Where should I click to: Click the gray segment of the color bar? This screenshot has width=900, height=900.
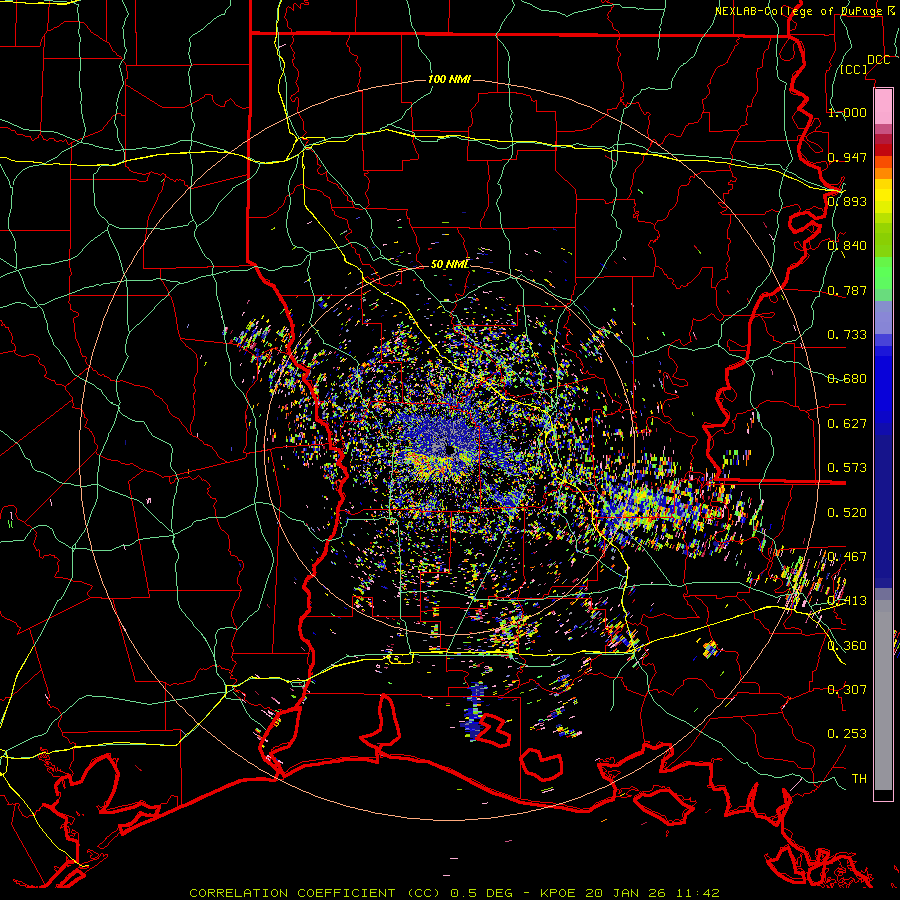click(883, 695)
